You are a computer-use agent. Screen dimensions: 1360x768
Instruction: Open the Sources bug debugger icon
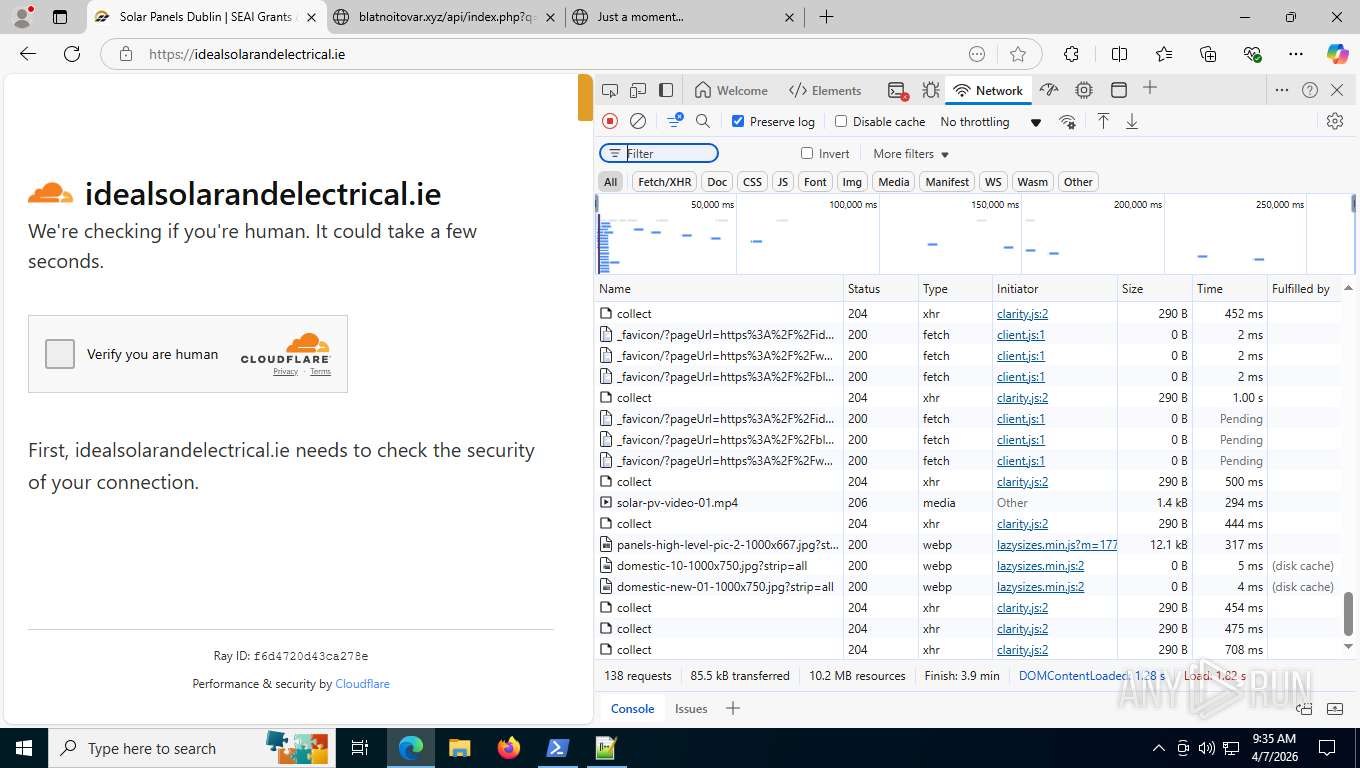[x=931, y=90]
